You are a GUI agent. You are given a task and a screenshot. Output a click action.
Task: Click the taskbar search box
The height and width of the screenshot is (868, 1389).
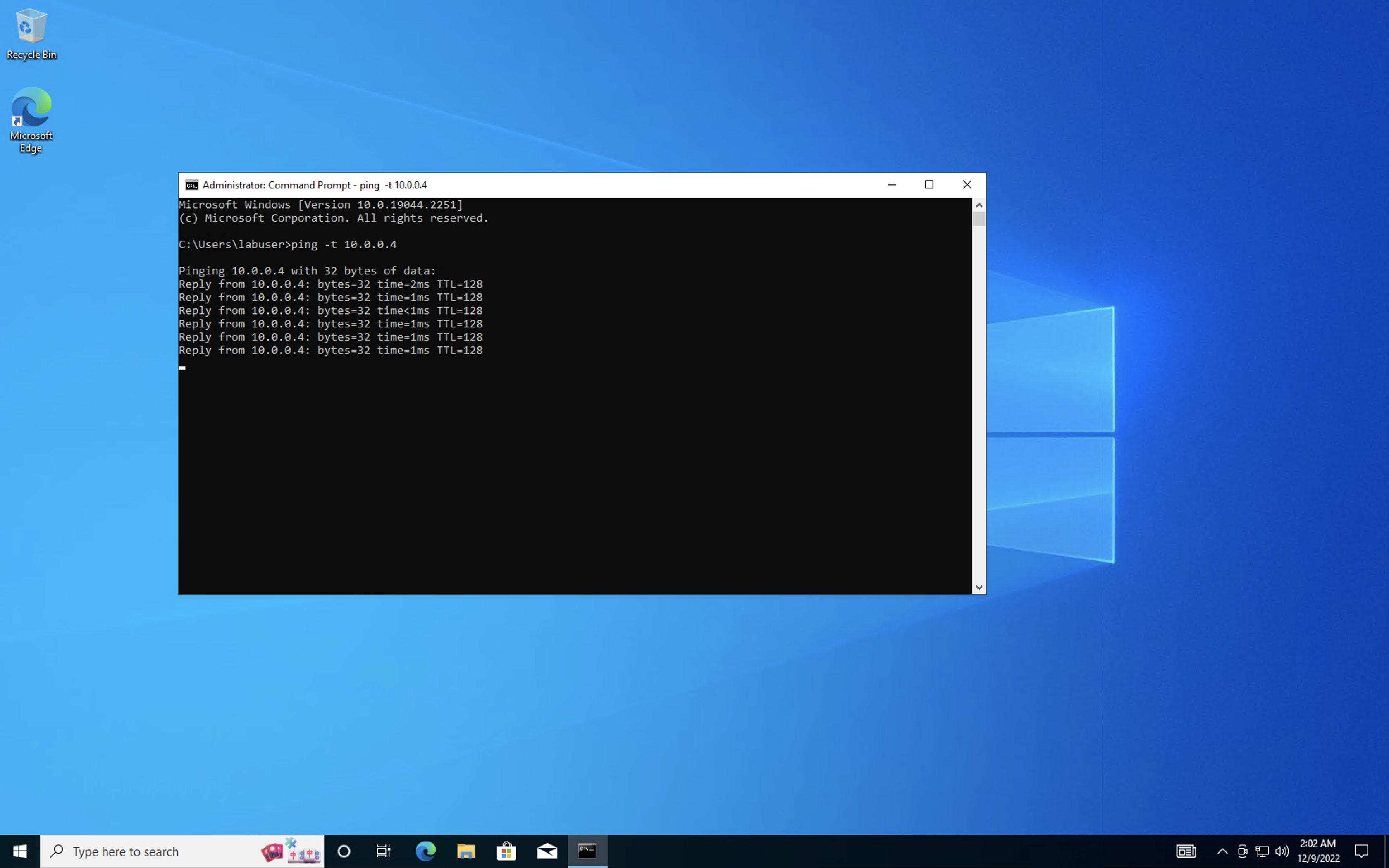coord(182,851)
